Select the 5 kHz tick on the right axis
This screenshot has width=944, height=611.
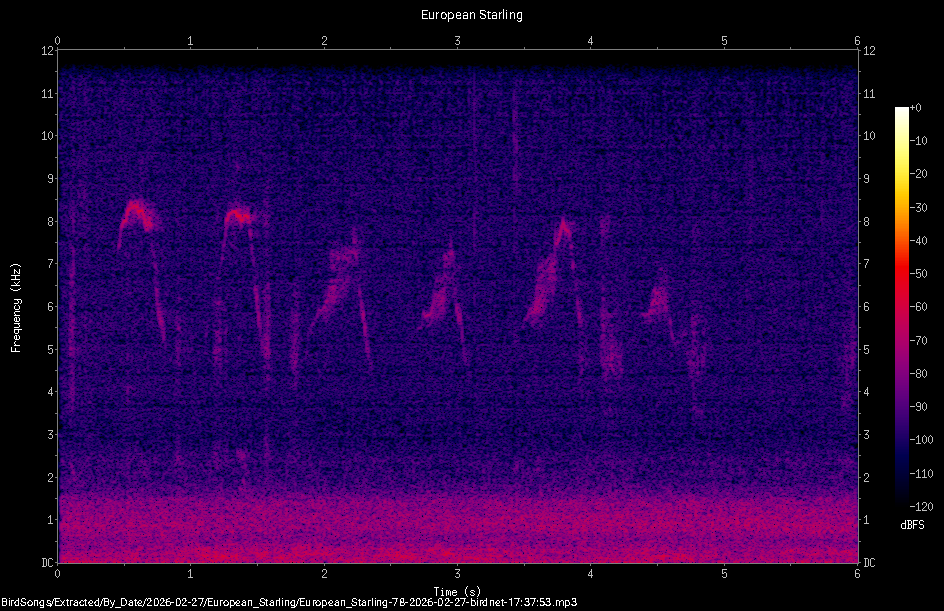[x=864, y=348]
